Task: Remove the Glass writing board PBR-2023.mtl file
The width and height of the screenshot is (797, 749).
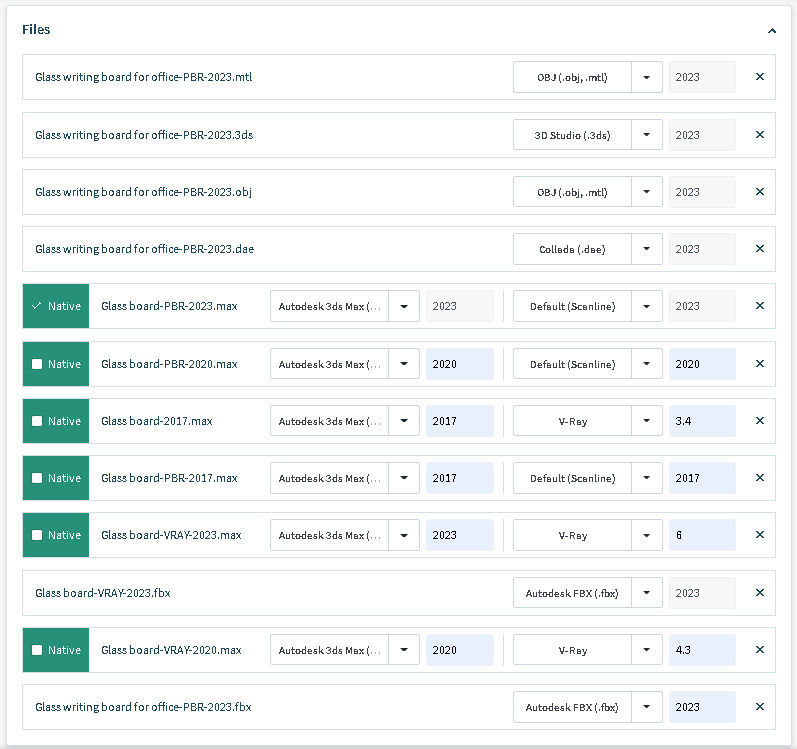Action: pos(760,77)
